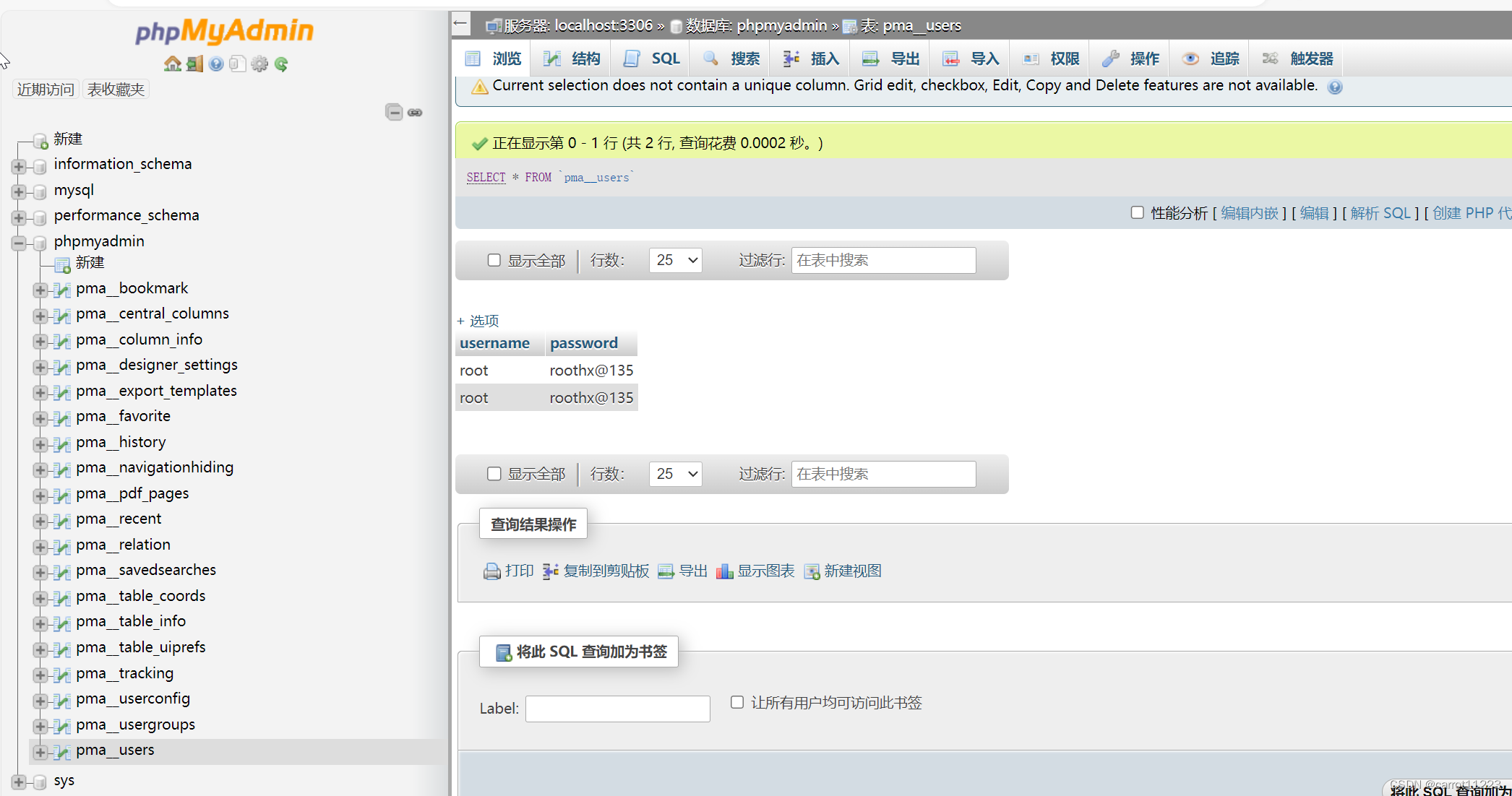Click the pma__history table icon

[62, 444]
